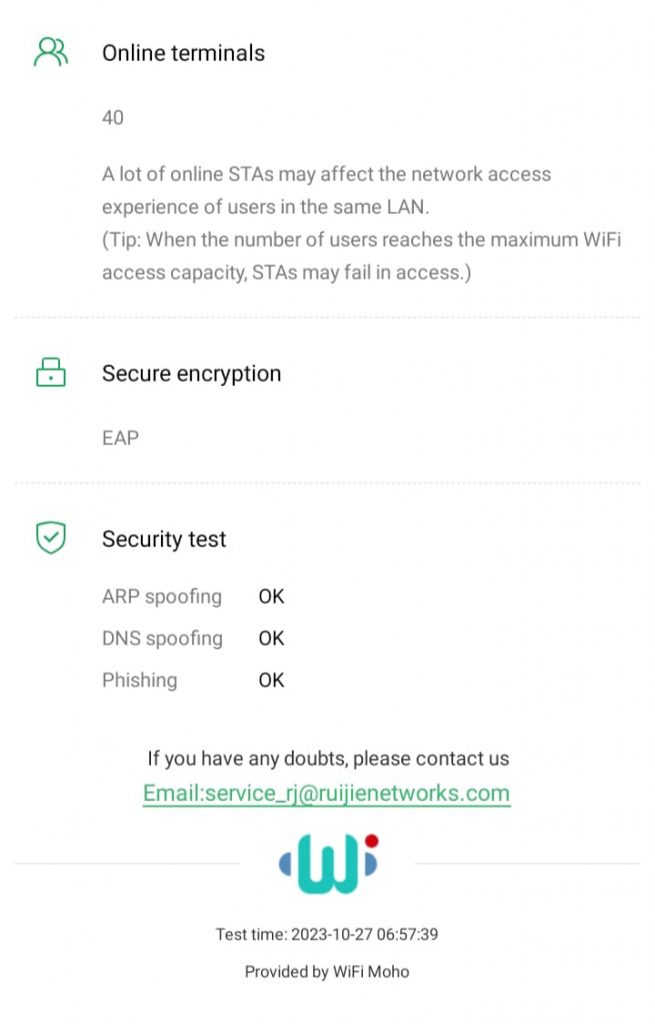Click the Test time timestamp text
The image size is (655, 1024).
click(x=327, y=935)
